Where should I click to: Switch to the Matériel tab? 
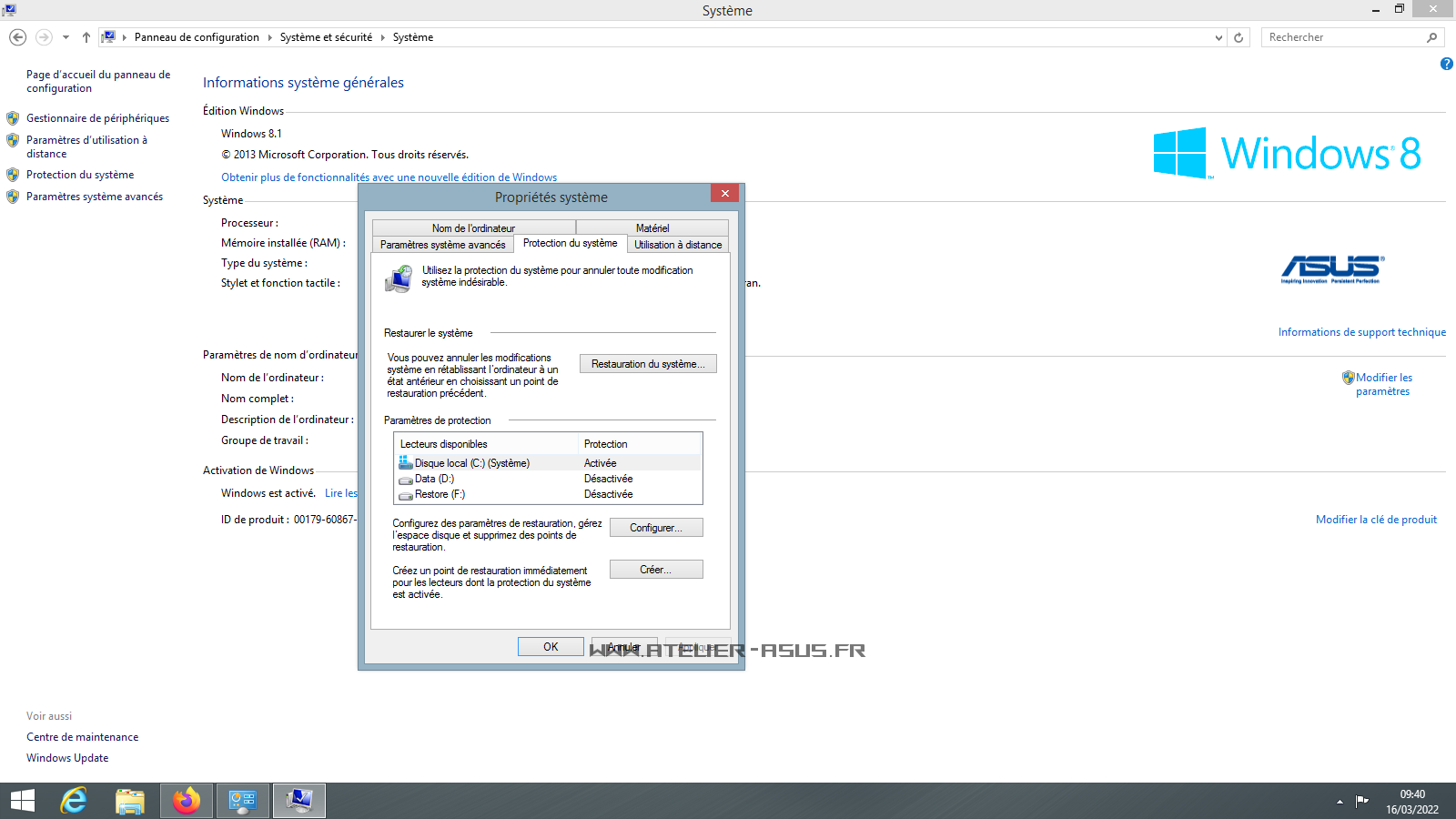pyautogui.click(x=652, y=227)
